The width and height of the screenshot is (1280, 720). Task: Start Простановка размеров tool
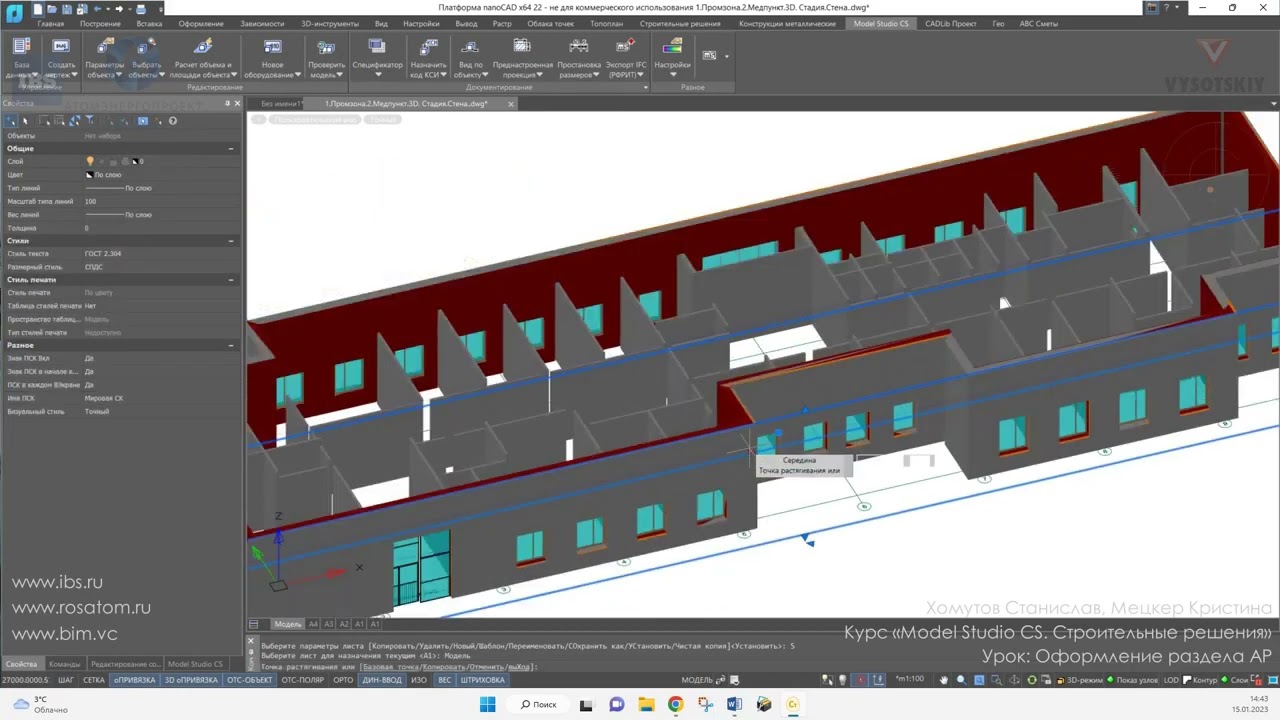pyautogui.click(x=579, y=58)
